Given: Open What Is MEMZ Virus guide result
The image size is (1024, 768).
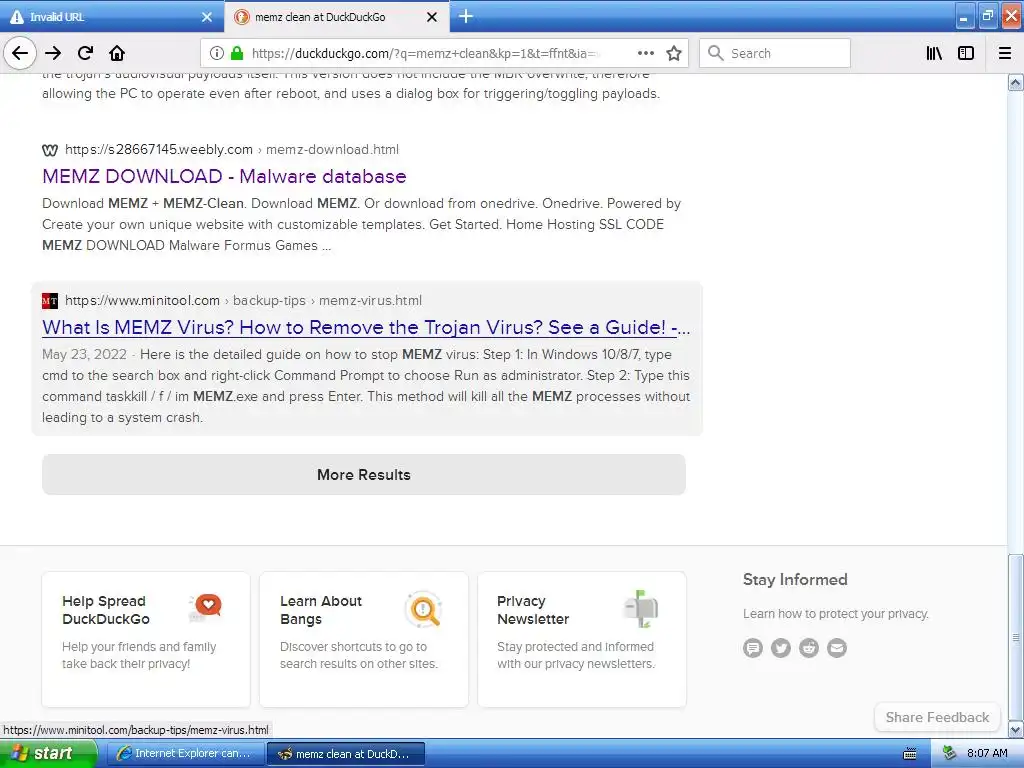Looking at the screenshot, I should [366, 327].
